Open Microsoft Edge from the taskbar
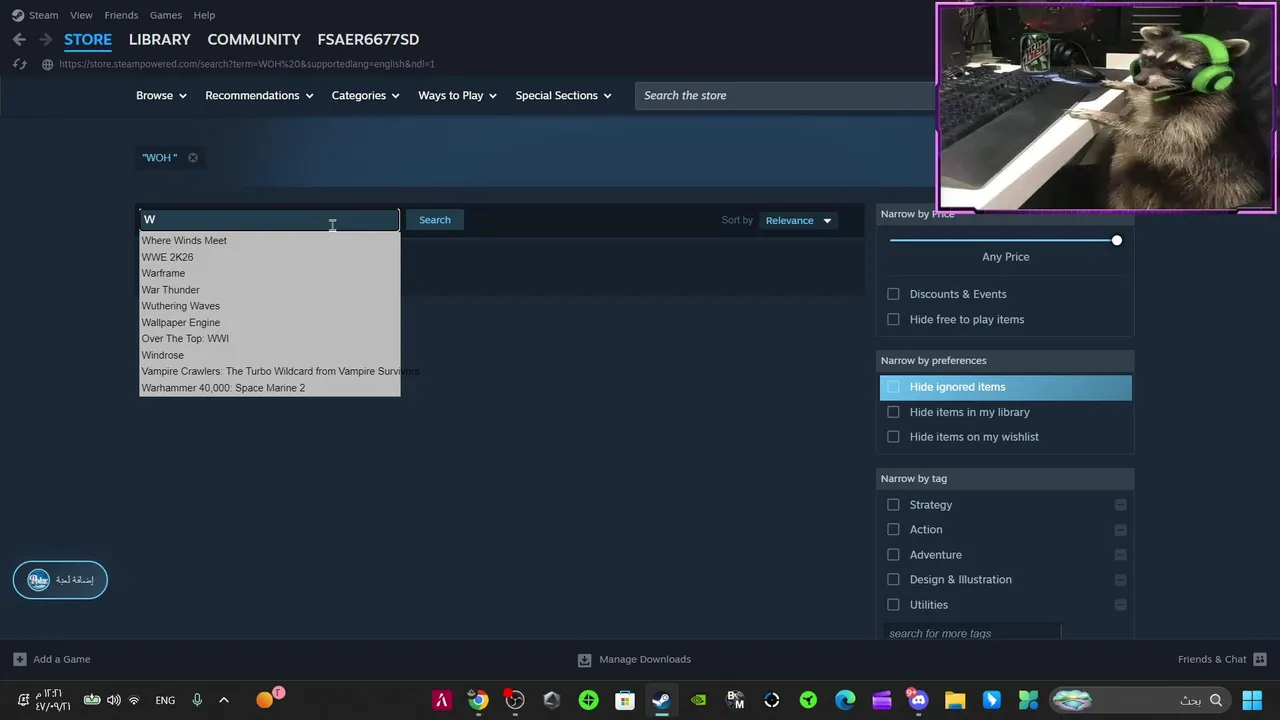This screenshot has width=1280, height=720. [845, 700]
